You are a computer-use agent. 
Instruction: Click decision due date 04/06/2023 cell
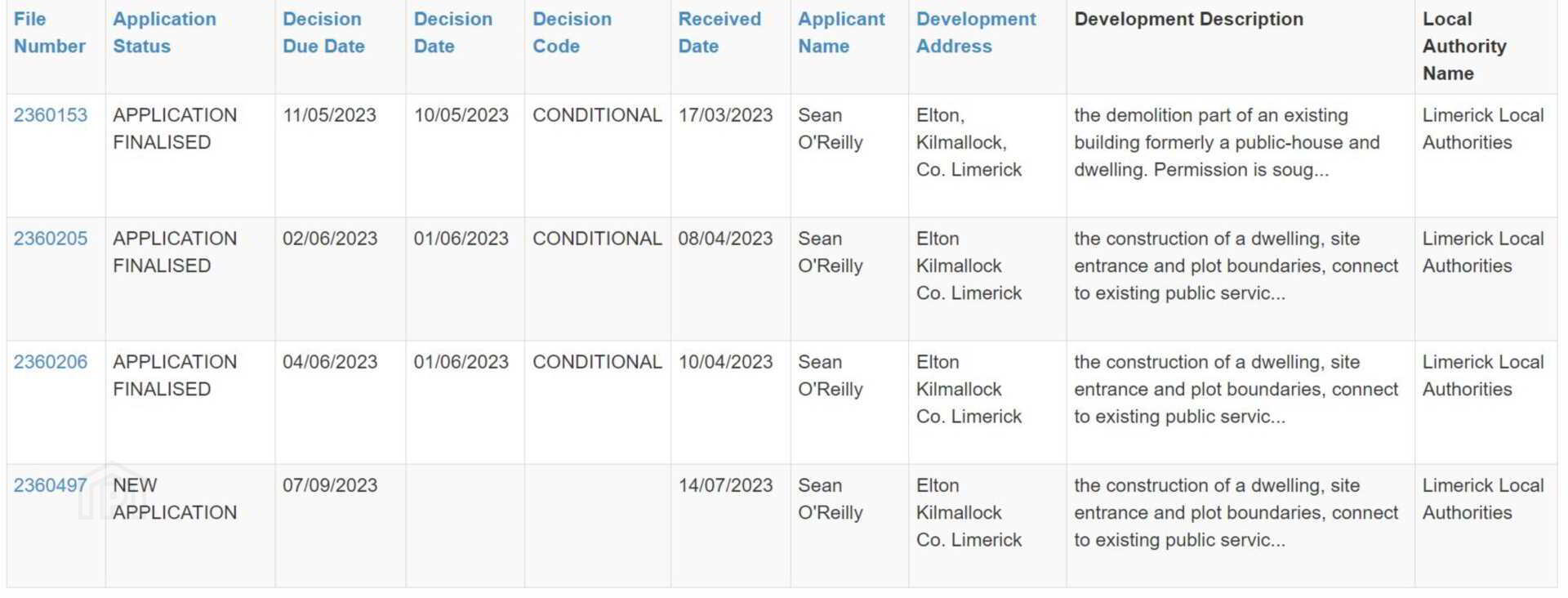[329, 362]
